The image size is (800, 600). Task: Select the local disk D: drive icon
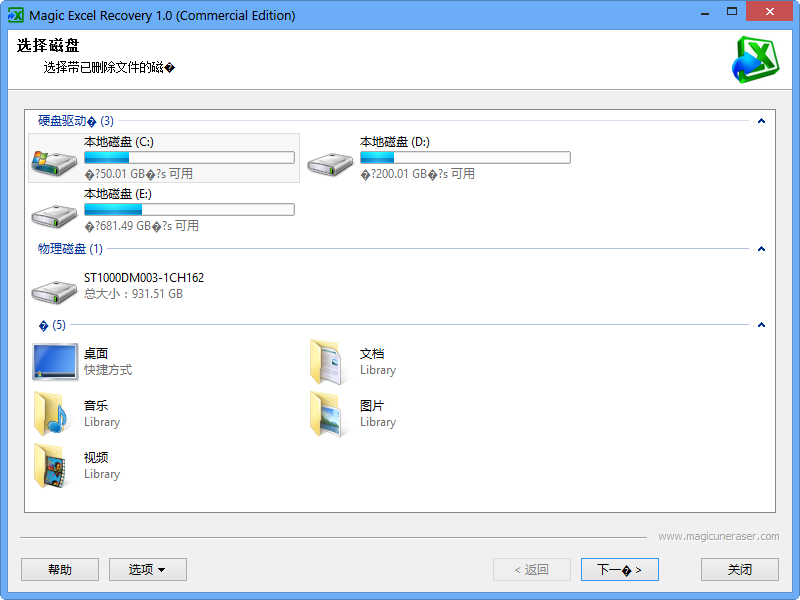coord(330,164)
